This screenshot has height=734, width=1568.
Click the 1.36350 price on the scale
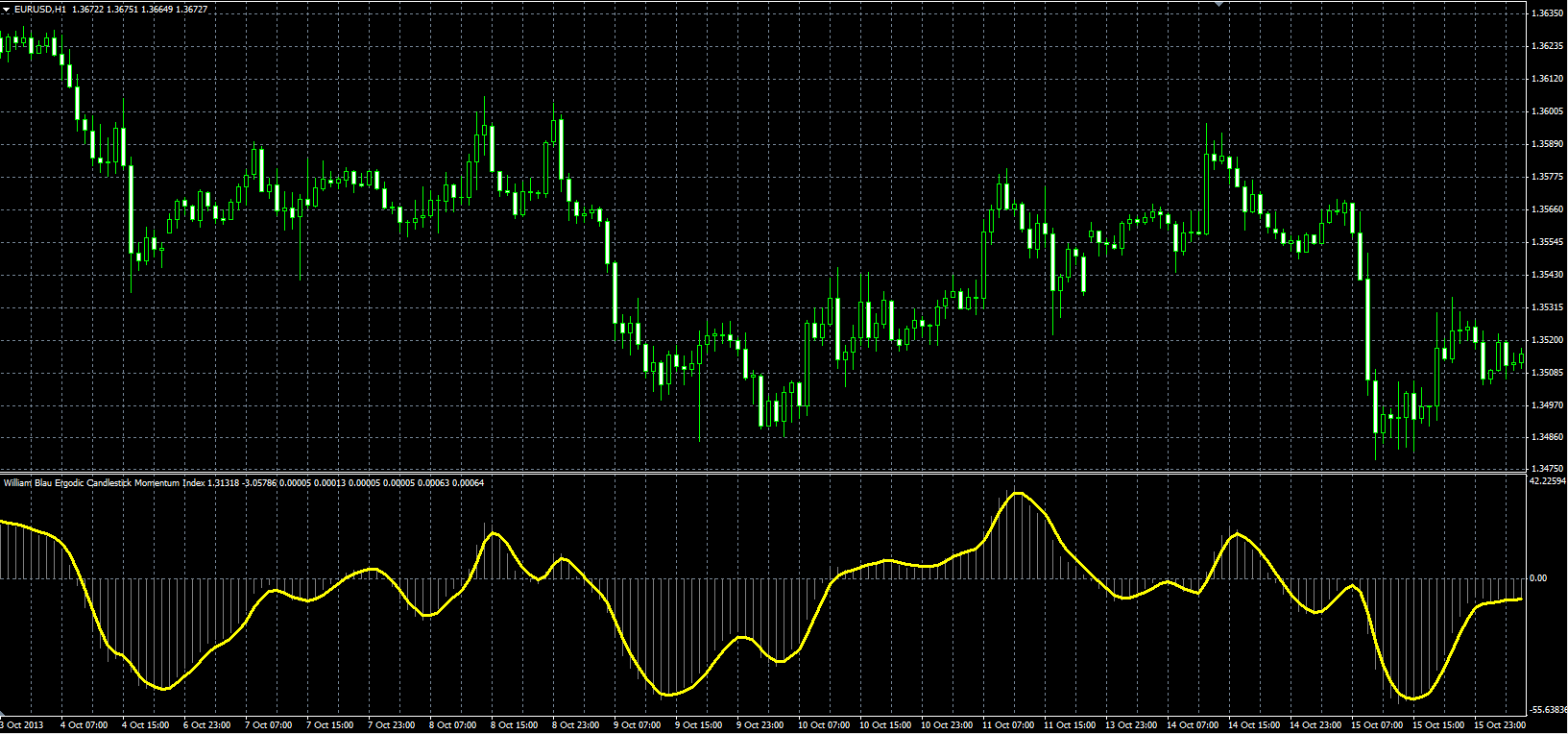click(x=1545, y=13)
